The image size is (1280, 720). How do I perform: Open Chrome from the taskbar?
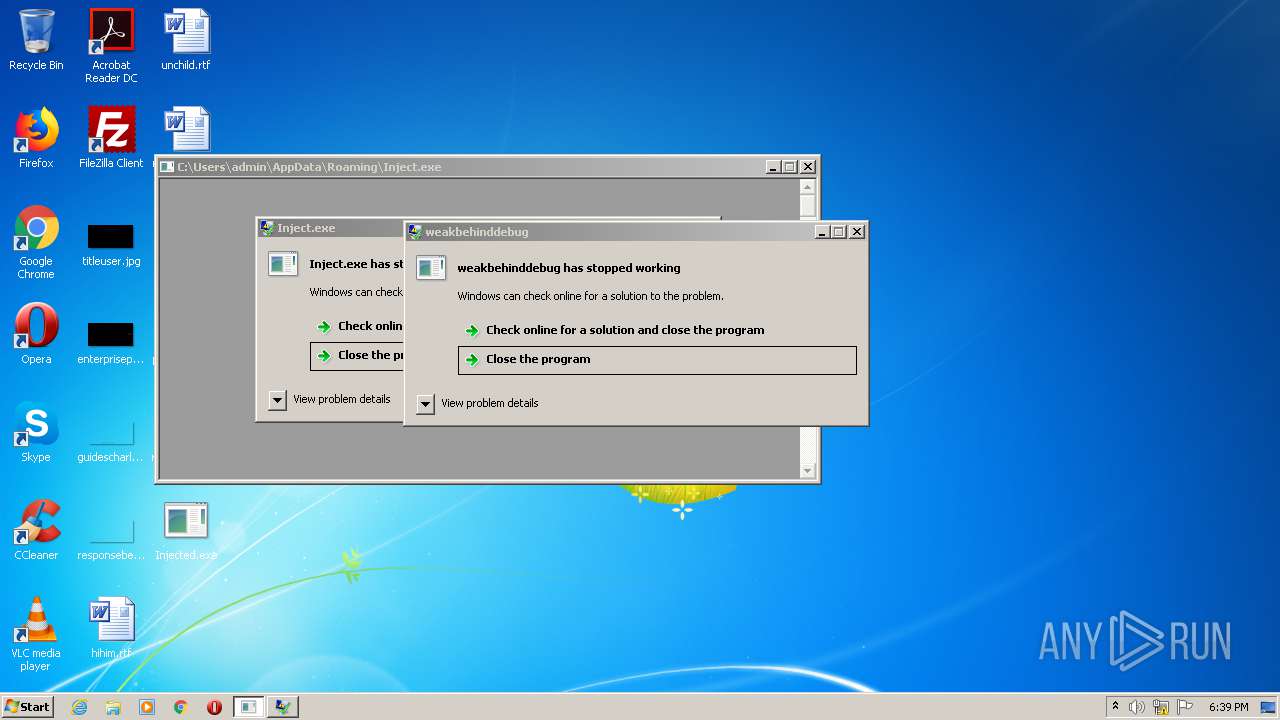point(181,707)
